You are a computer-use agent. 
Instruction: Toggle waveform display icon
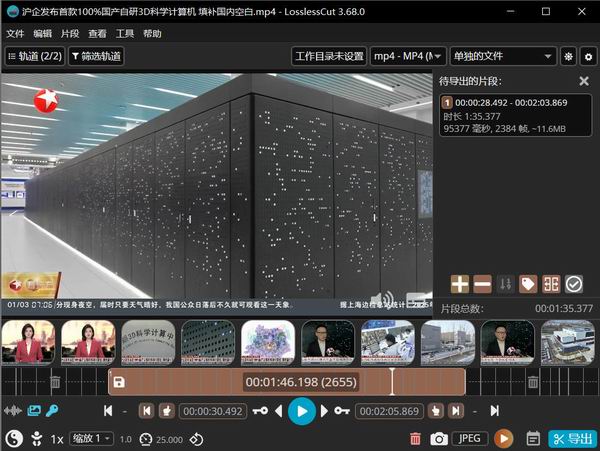pos(14,411)
